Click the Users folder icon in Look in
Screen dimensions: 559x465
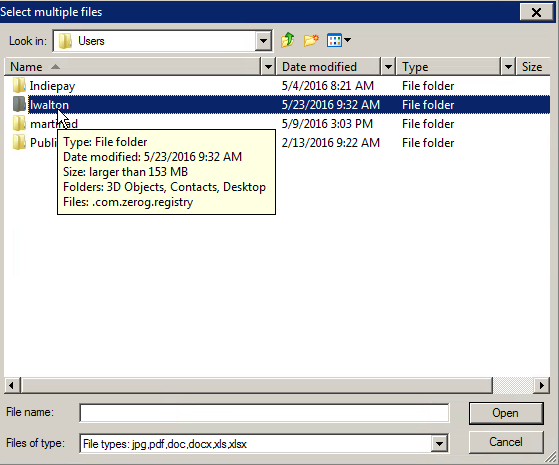pos(65,41)
